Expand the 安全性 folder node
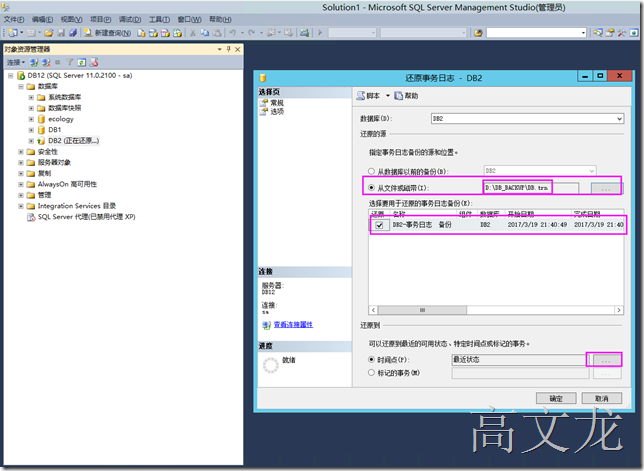 (x=21, y=152)
